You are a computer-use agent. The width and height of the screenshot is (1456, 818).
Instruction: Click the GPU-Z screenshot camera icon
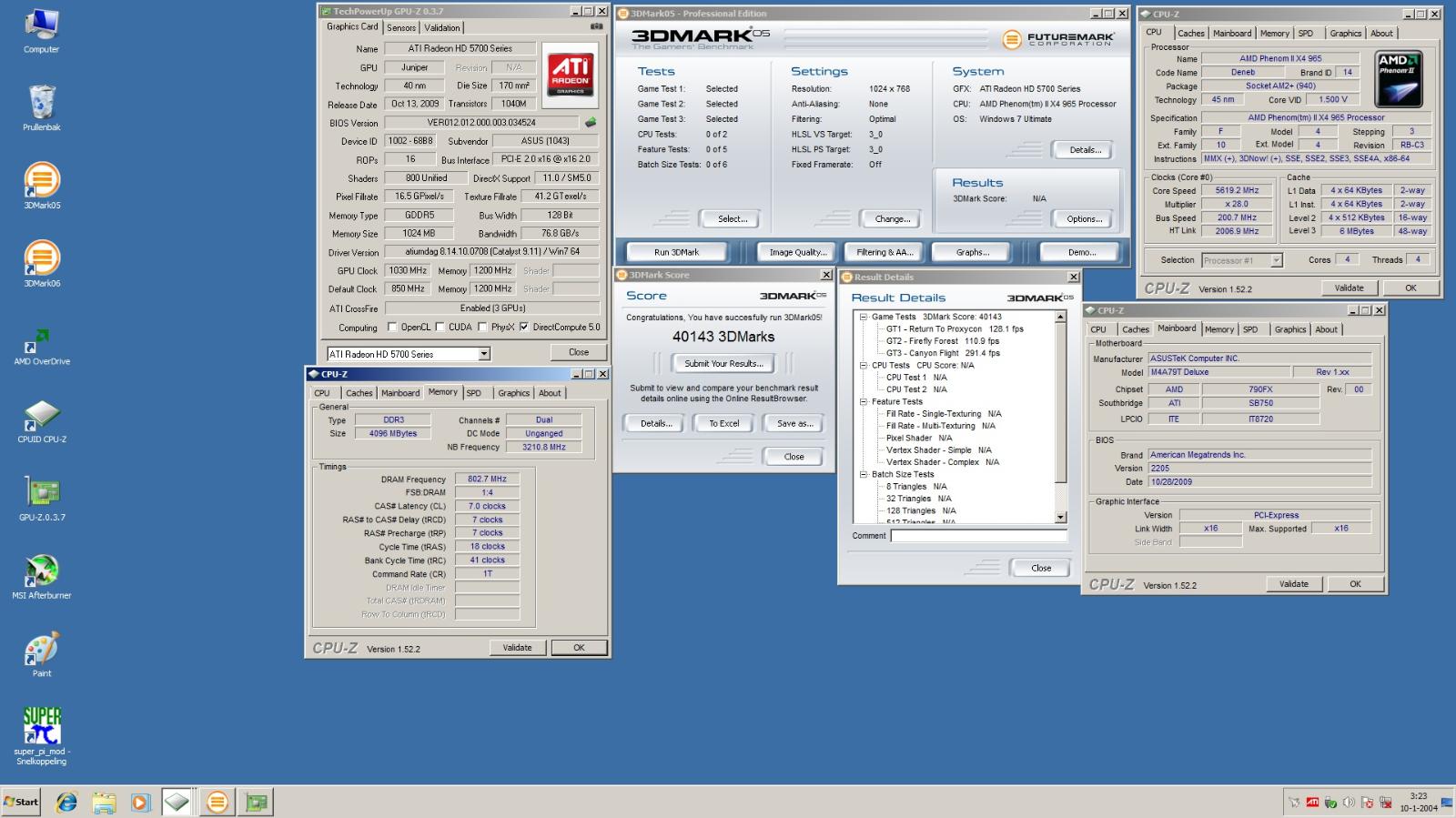596,26
